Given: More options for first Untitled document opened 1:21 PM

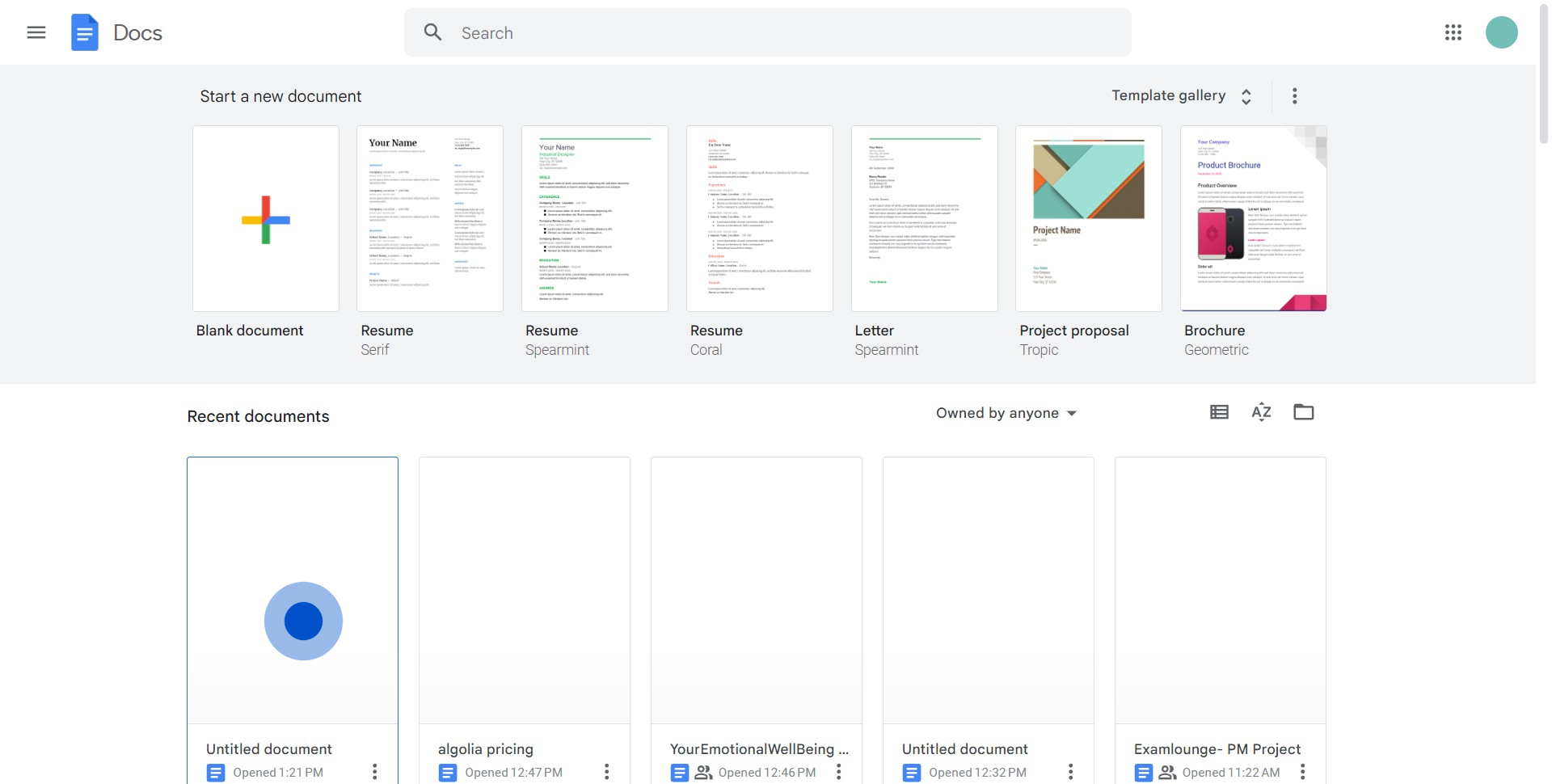Looking at the screenshot, I should pyautogui.click(x=375, y=772).
